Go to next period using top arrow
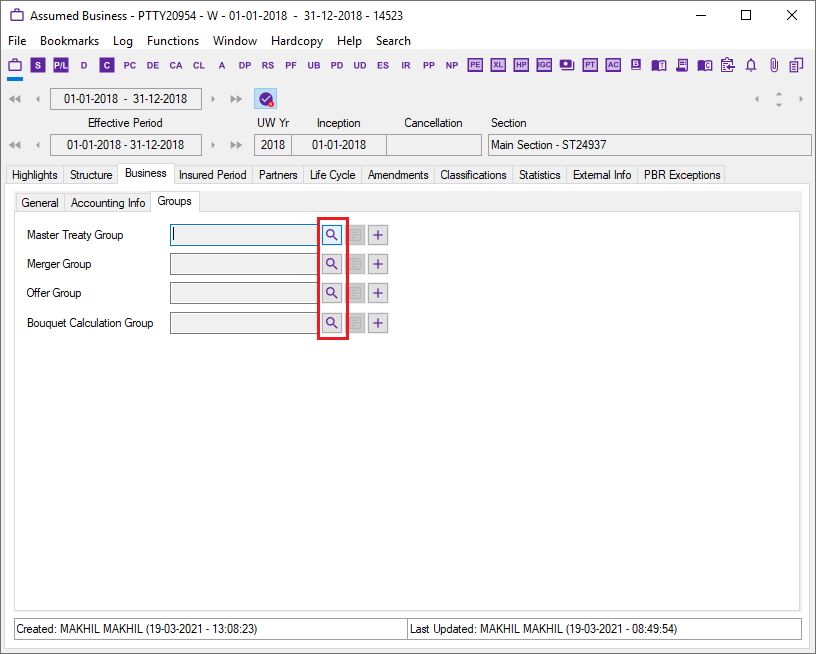The height and width of the screenshot is (654, 816). click(213, 99)
